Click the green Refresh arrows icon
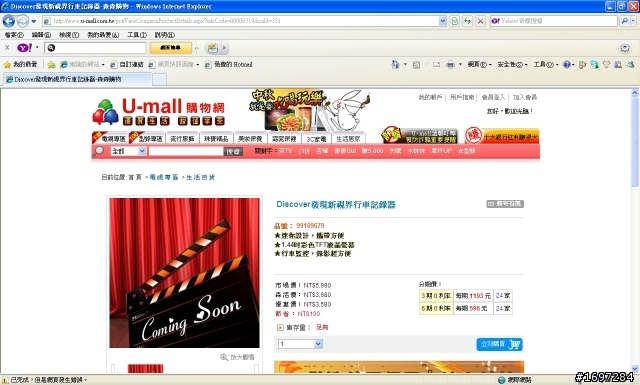 pyautogui.click(x=467, y=21)
